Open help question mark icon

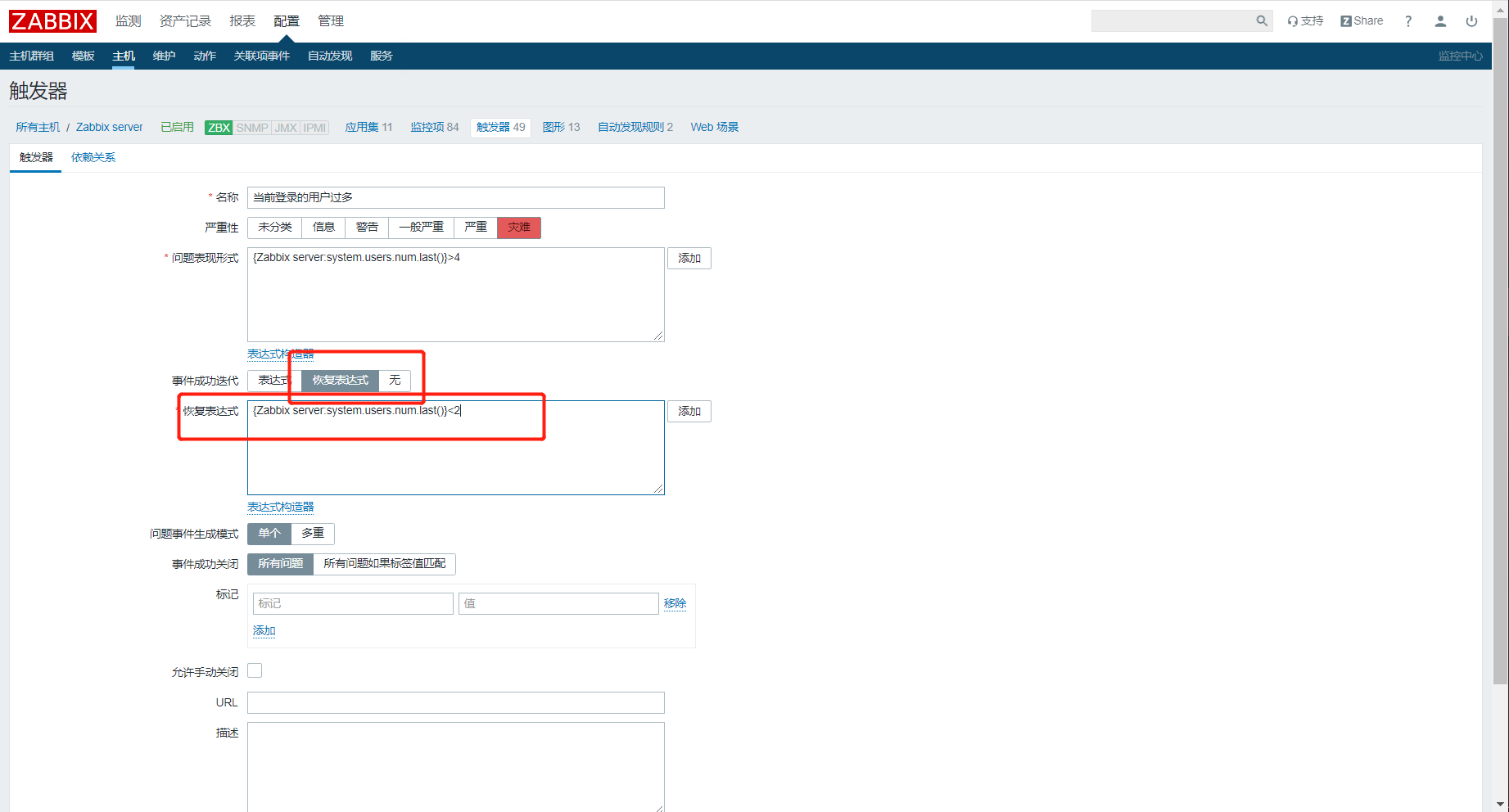pos(1408,21)
